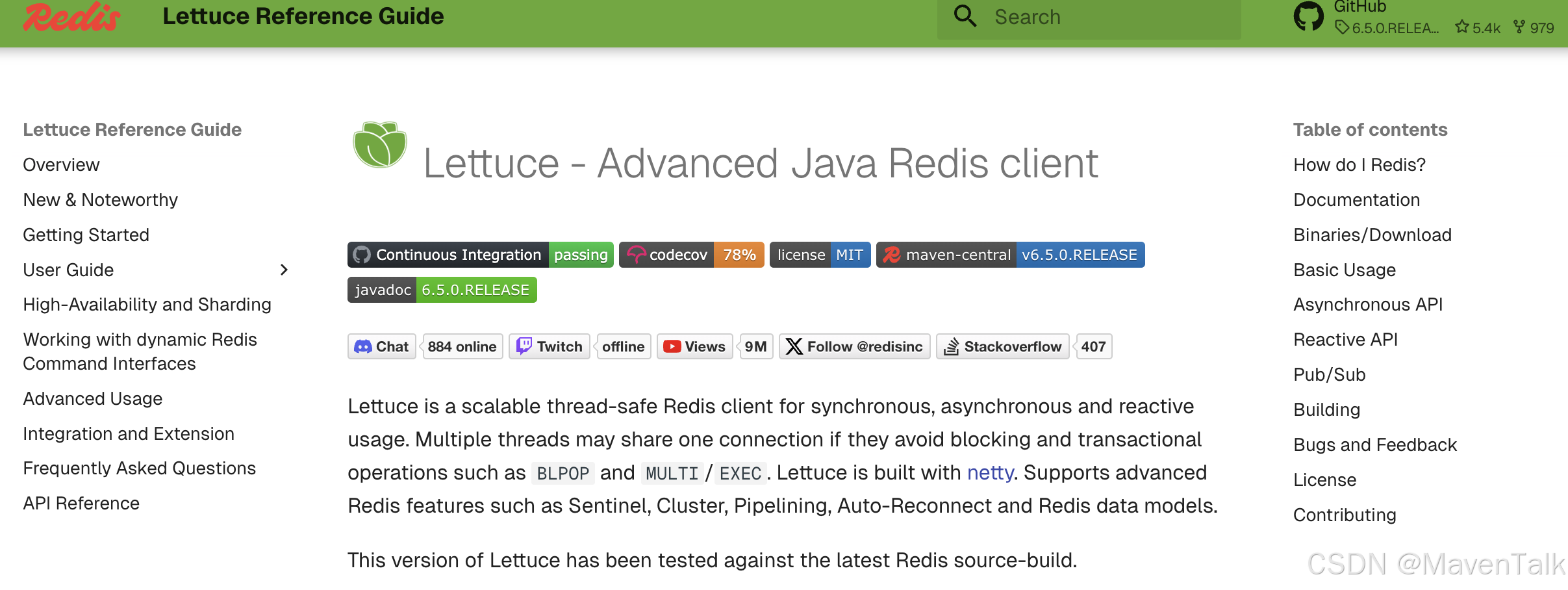The height and width of the screenshot is (590, 1568).
Task: Click the YouTube Views badge
Action: click(x=695, y=346)
